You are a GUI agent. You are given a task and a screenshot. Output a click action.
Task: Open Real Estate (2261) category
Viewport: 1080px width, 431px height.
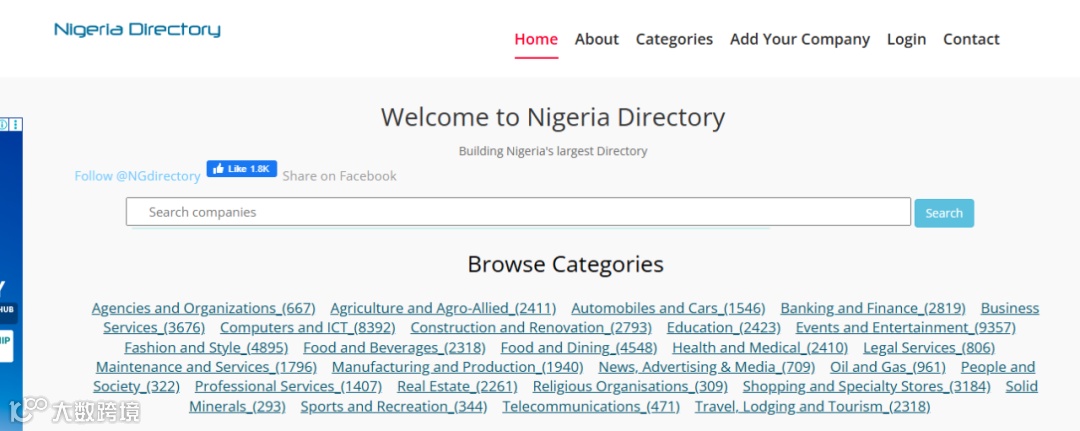[x=457, y=386]
